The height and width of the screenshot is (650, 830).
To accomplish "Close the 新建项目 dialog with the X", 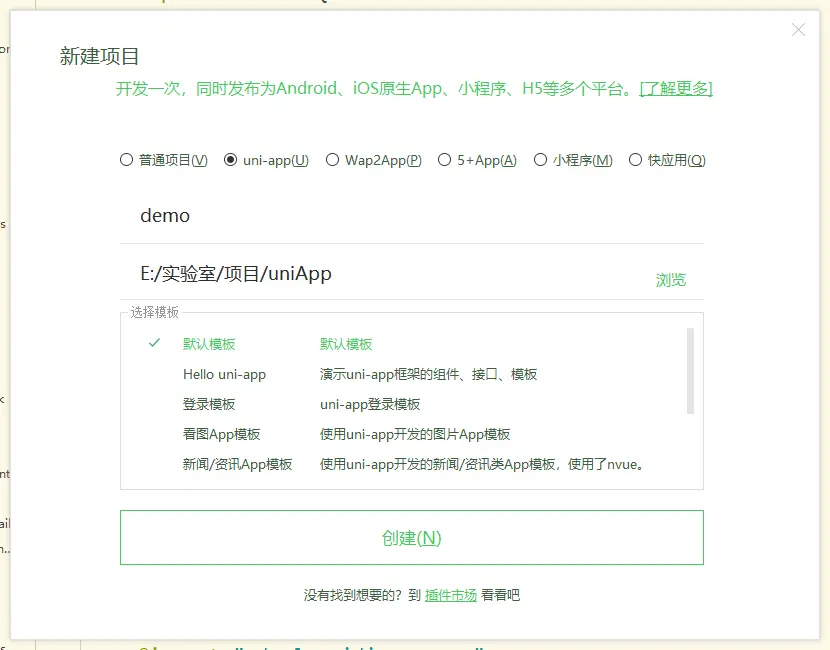I will (798, 30).
